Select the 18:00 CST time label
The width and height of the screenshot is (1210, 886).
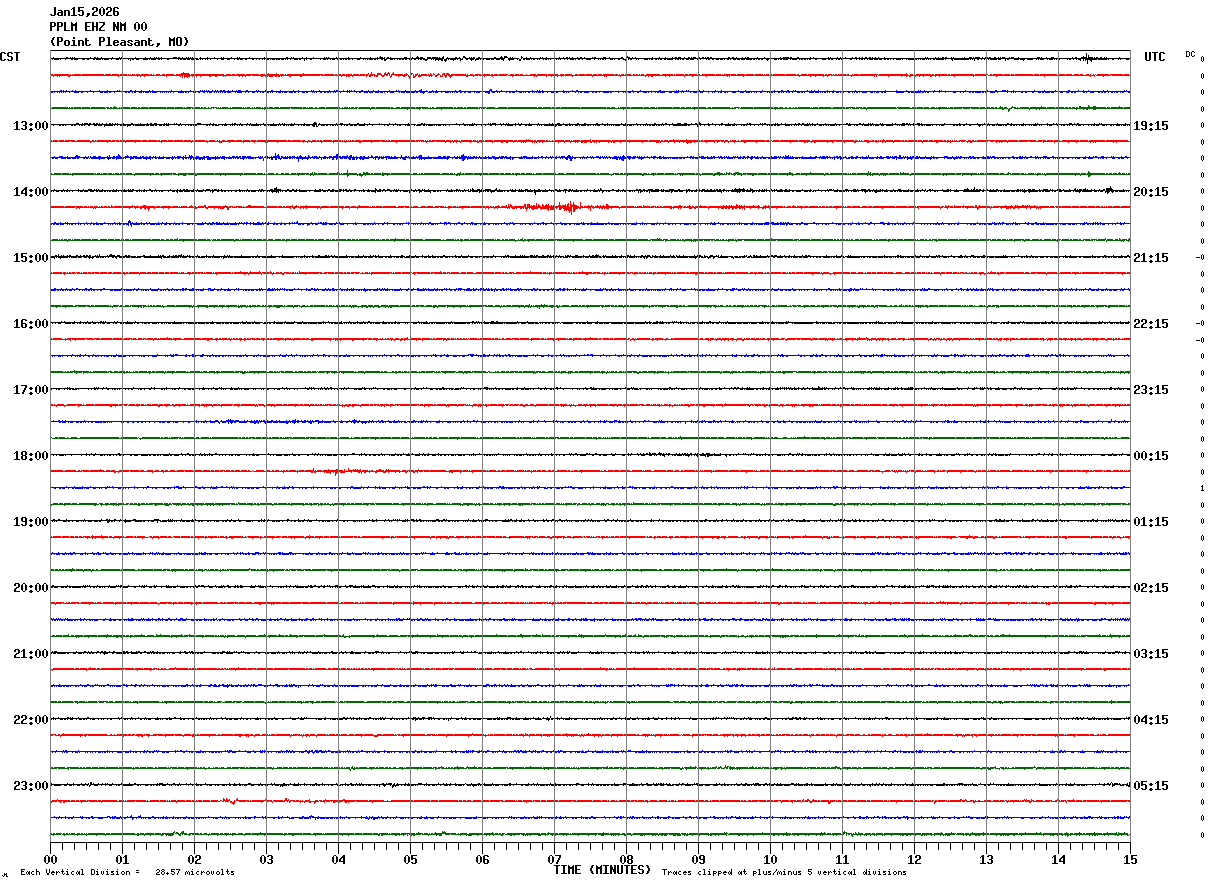(x=30, y=456)
